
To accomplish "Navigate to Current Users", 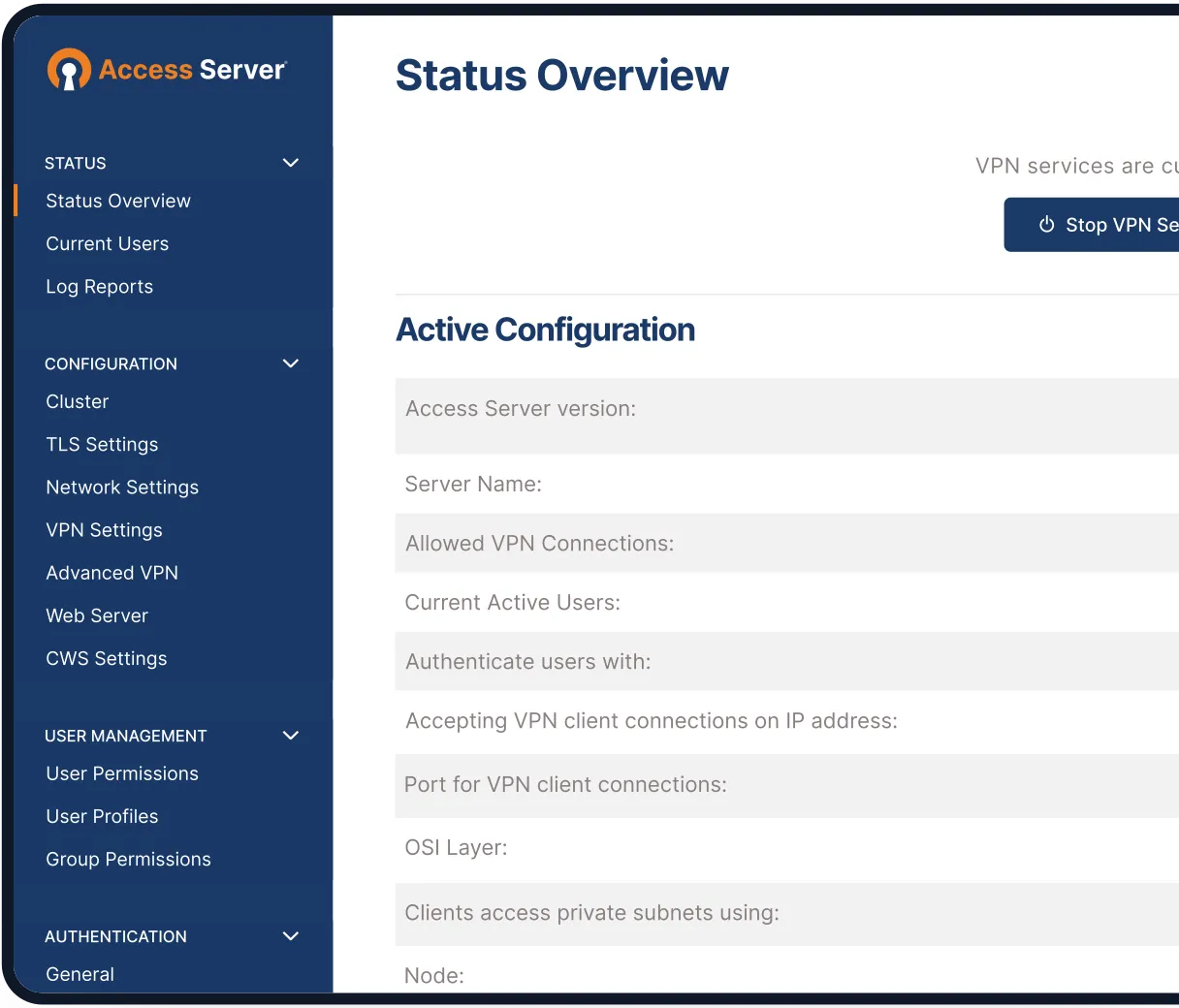I will (107, 243).
